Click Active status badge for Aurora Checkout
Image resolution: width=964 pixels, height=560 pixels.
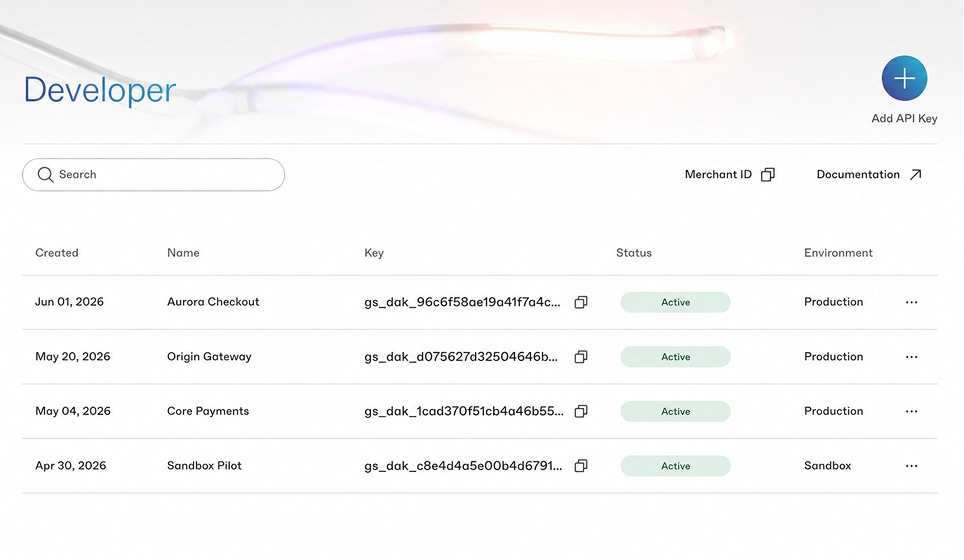tap(675, 302)
